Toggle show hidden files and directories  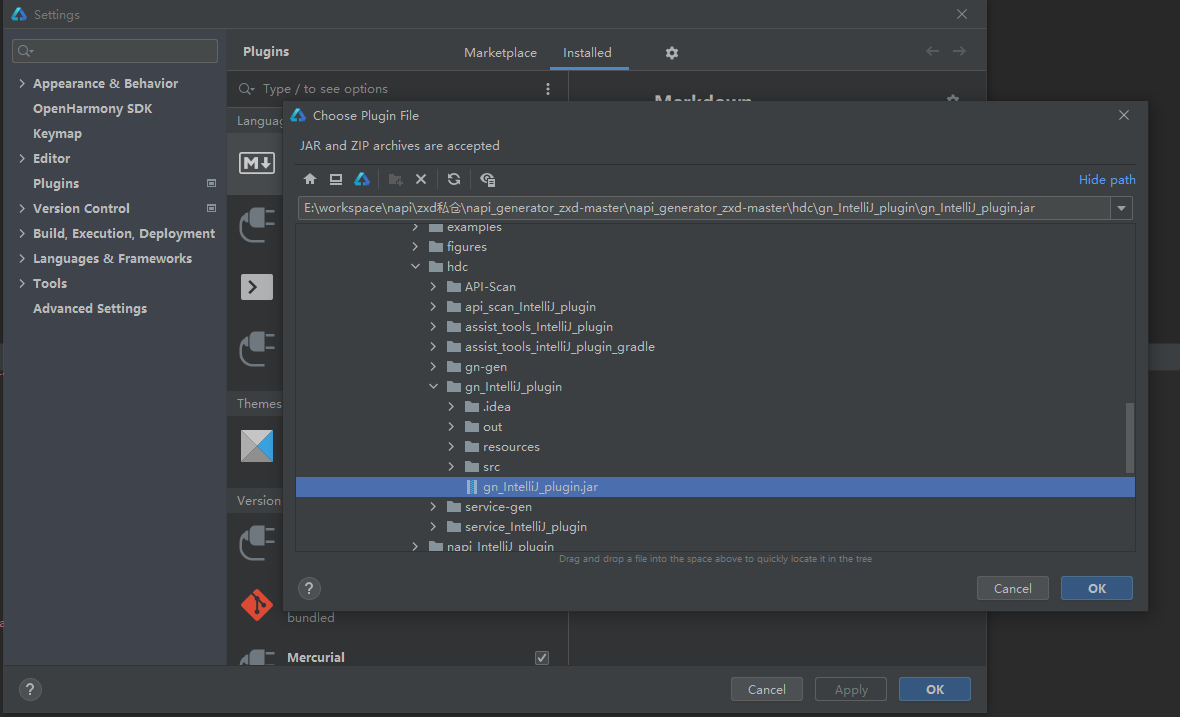(x=487, y=179)
